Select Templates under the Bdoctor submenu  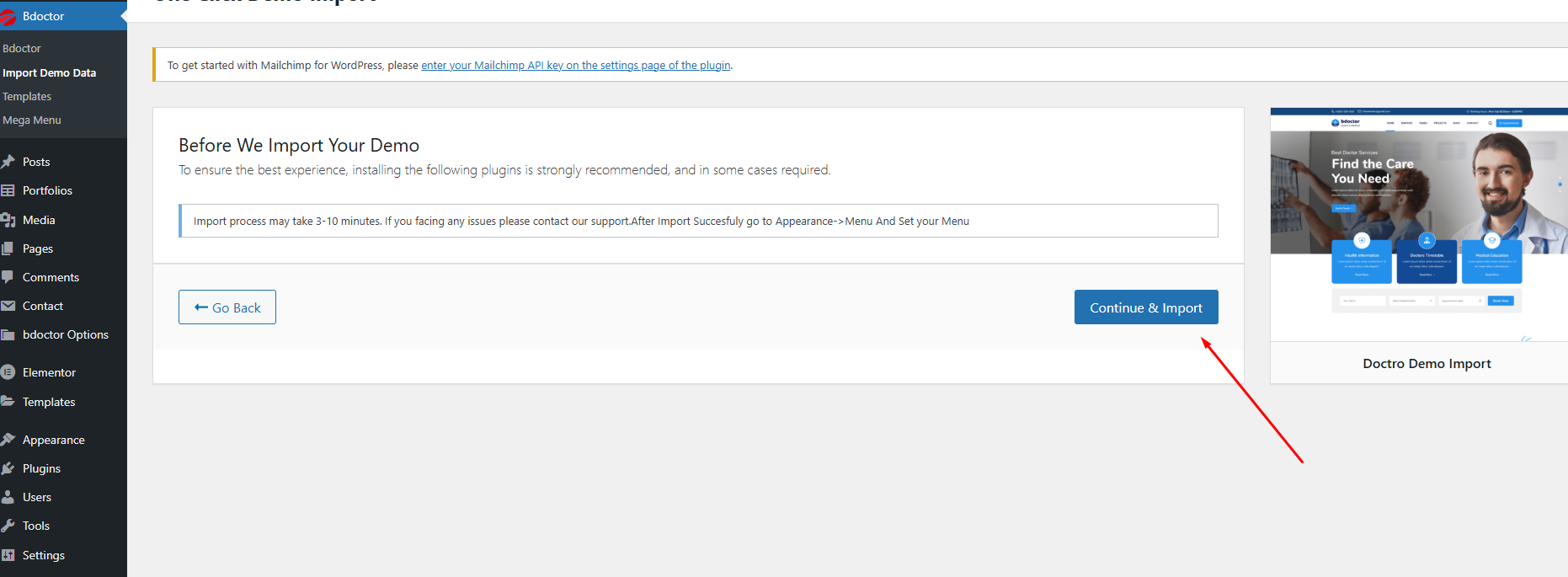point(27,97)
